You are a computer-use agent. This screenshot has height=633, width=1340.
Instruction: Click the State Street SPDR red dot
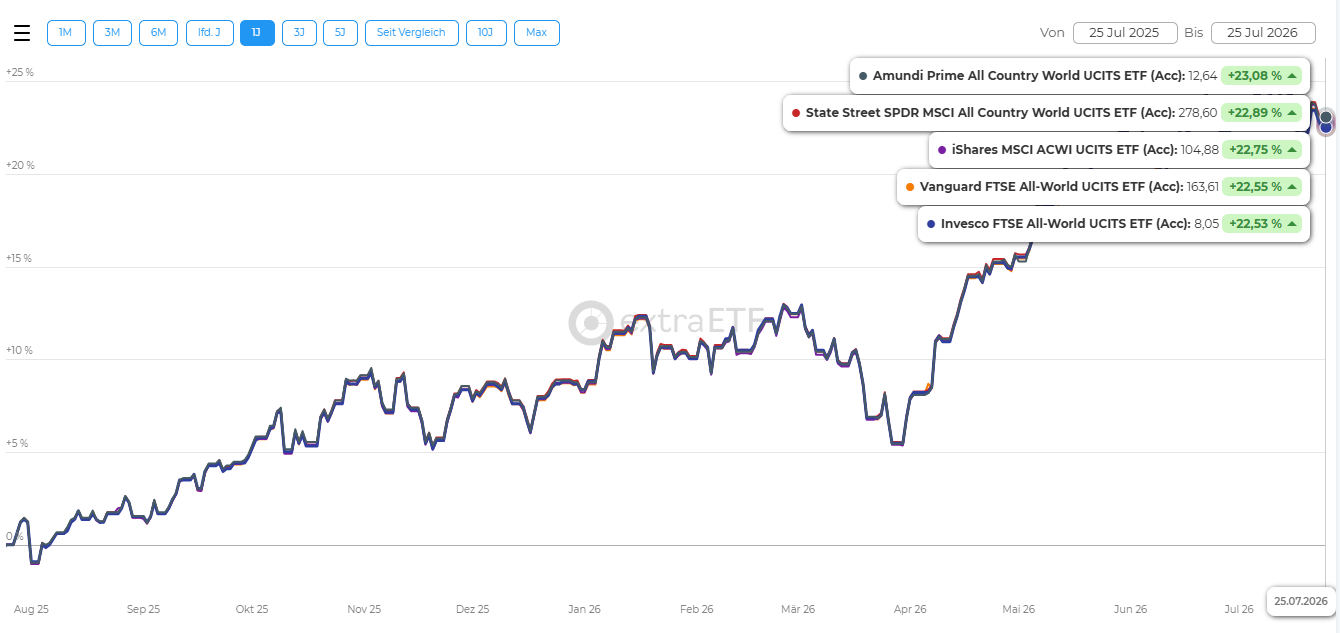796,113
